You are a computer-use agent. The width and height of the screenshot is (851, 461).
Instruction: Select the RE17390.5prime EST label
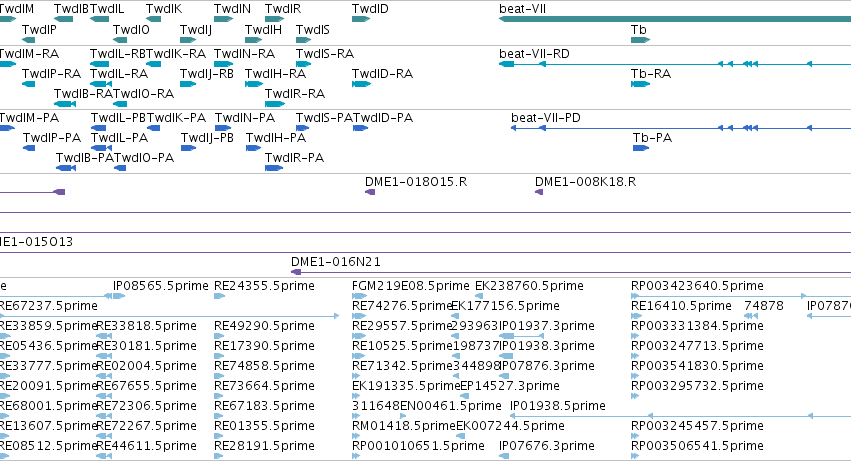[264, 346]
